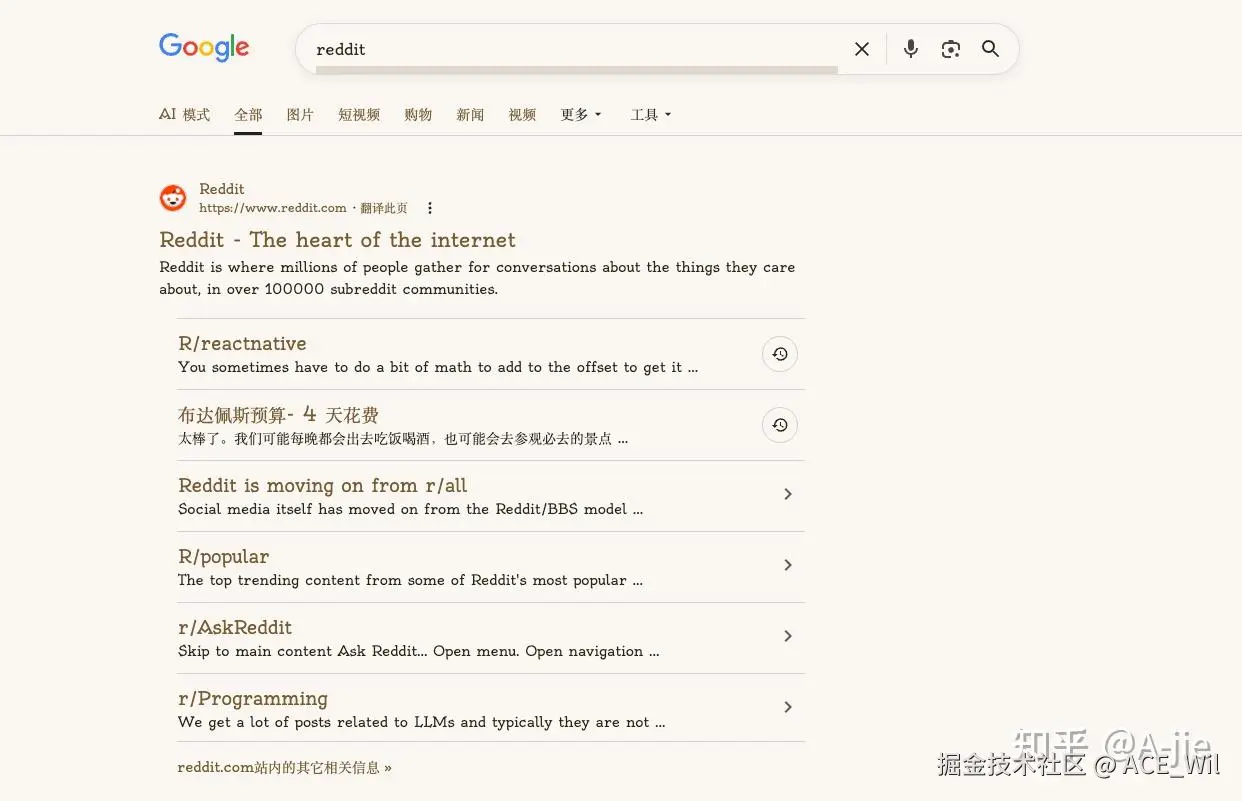Click the 翻译此页 link
Screen dimensions: 1242x801
384,208
